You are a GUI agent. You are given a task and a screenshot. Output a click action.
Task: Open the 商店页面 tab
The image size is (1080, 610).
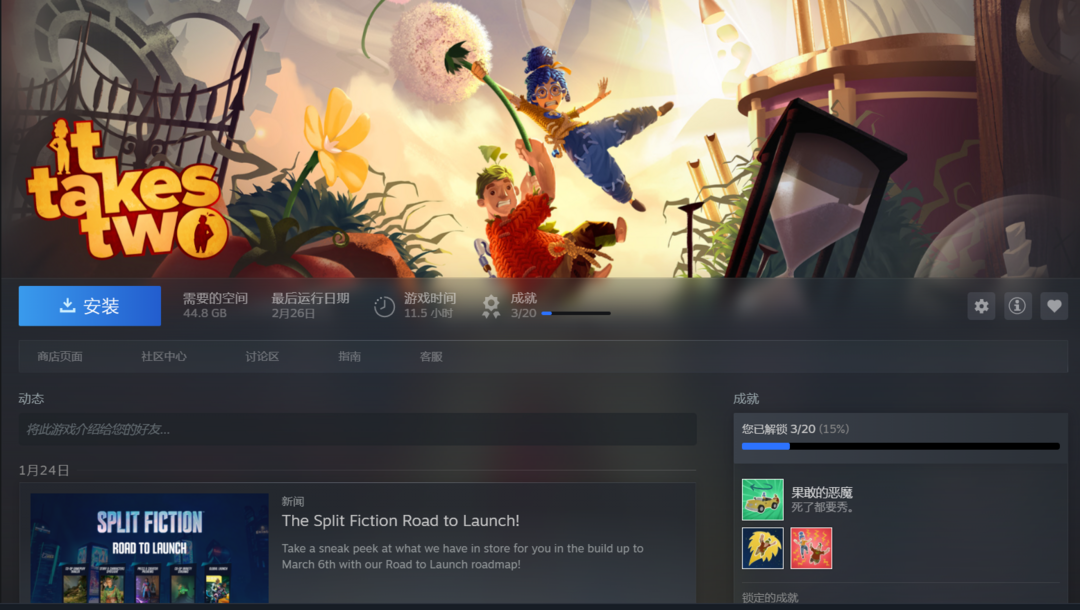pos(60,357)
